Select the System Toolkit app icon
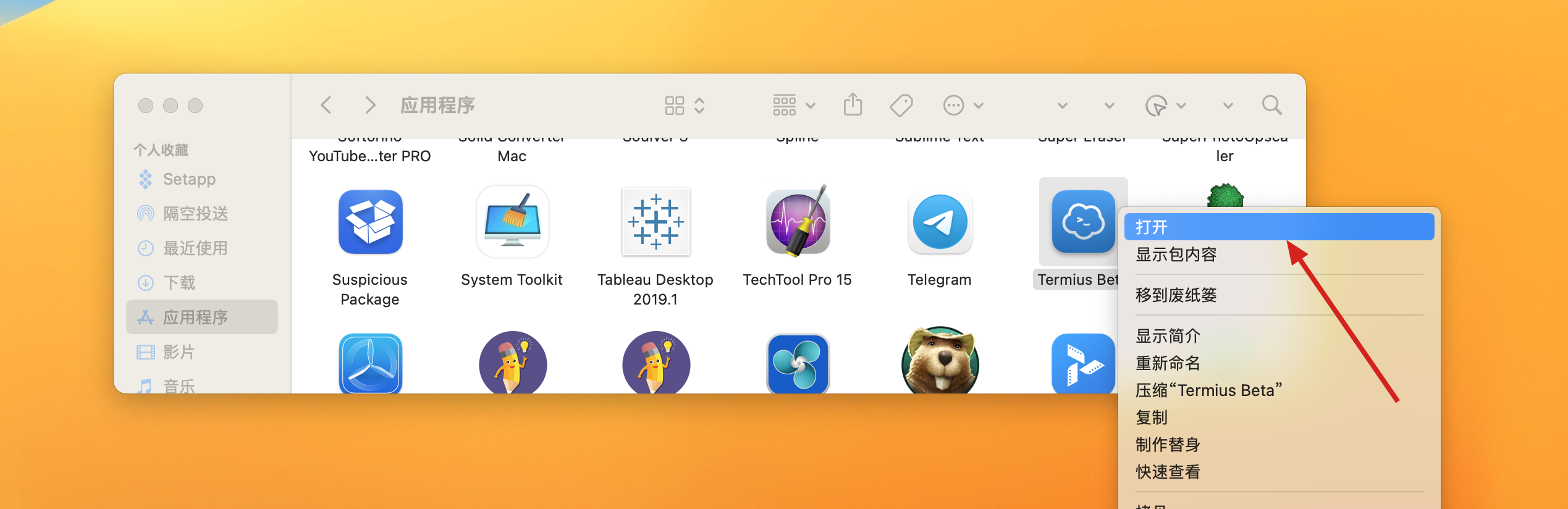 [x=512, y=222]
